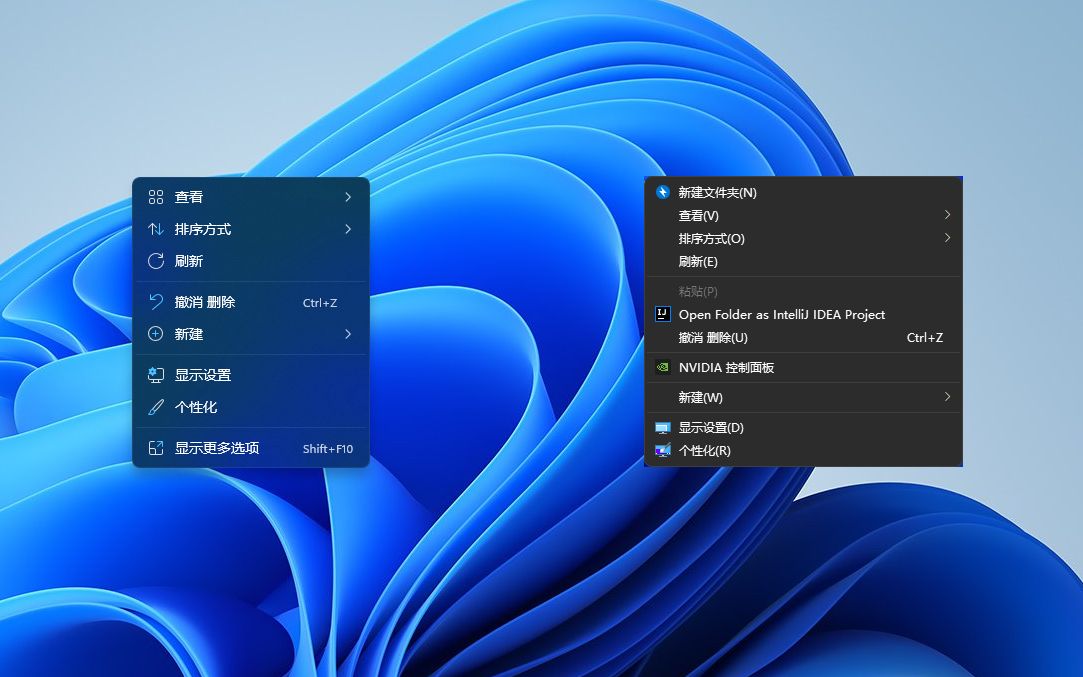1083x677 pixels.
Task: Click the IntelliJ IDEA logo icon
Action: pyautogui.click(x=662, y=314)
